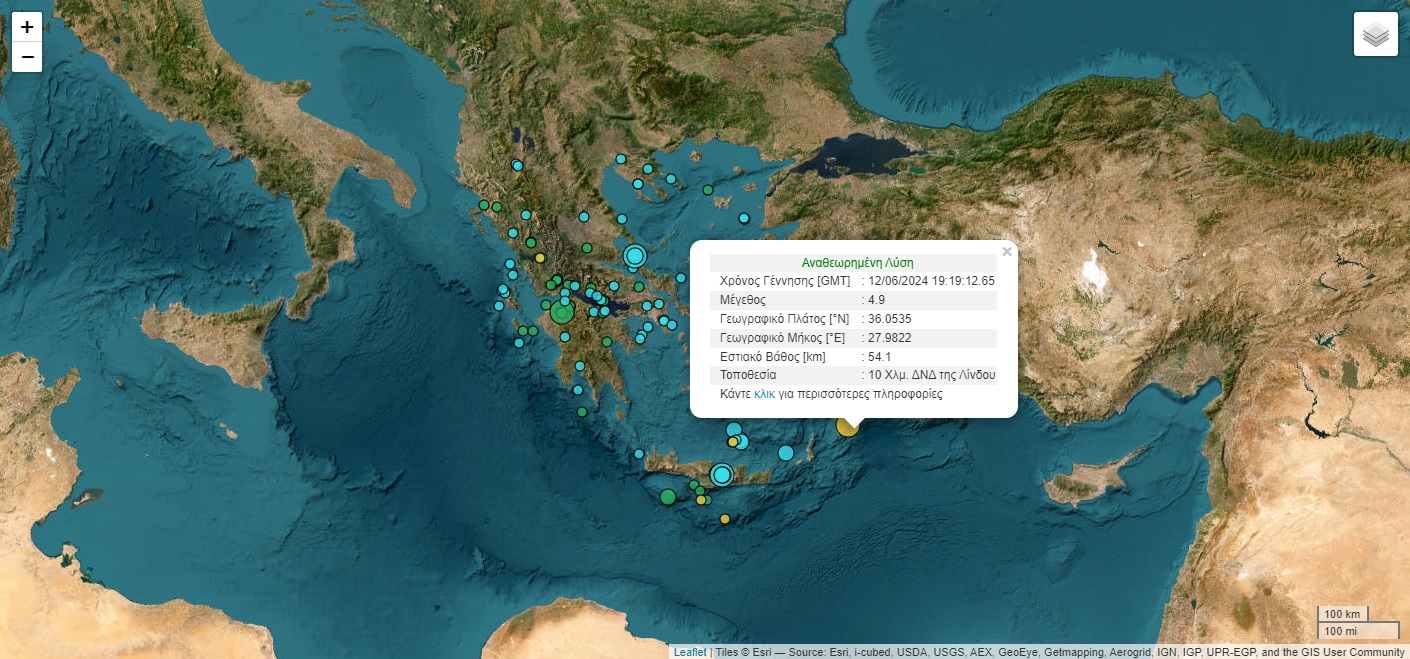This screenshot has width=1410, height=659.
Task: Zoom in with the plus button
Action: click(27, 27)
